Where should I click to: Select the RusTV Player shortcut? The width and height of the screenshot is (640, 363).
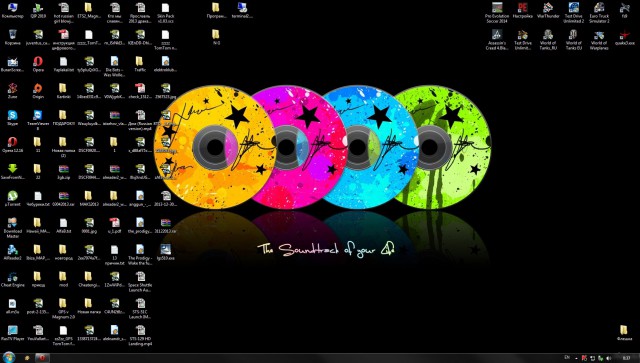pyautogui.click(x=12, y=333)
